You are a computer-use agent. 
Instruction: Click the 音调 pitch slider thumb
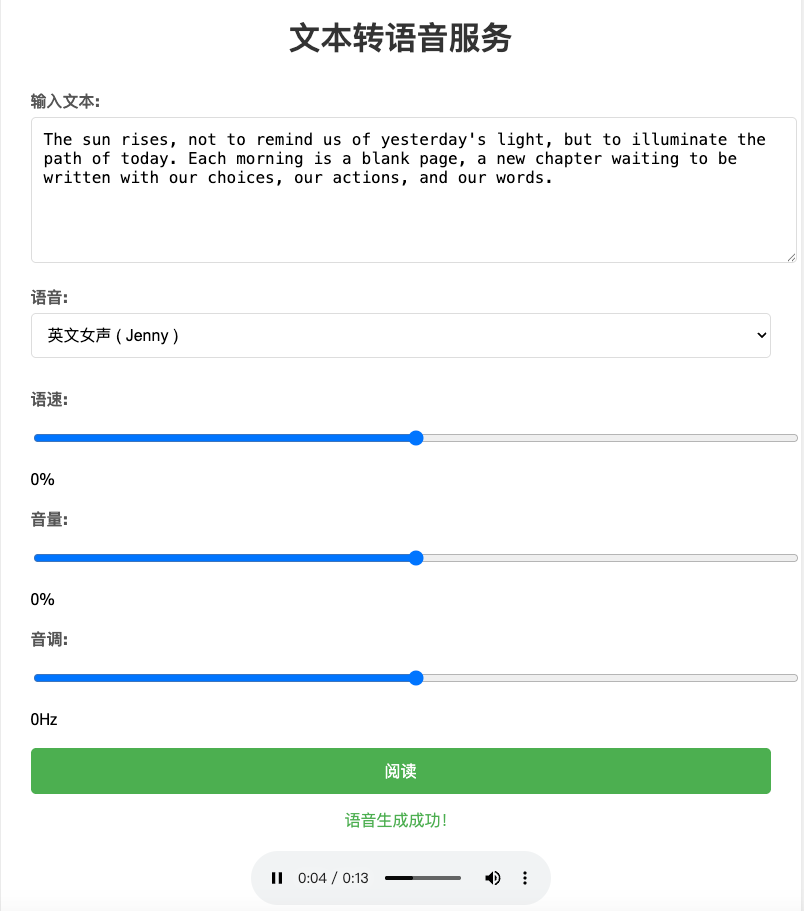pos(416,678)
